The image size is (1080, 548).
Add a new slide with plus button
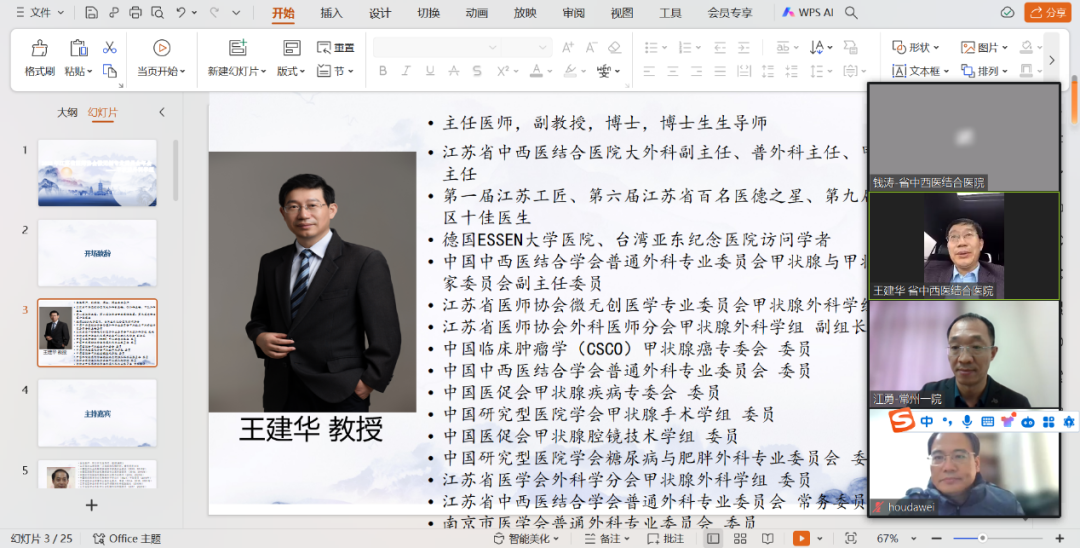pos(92,505)
